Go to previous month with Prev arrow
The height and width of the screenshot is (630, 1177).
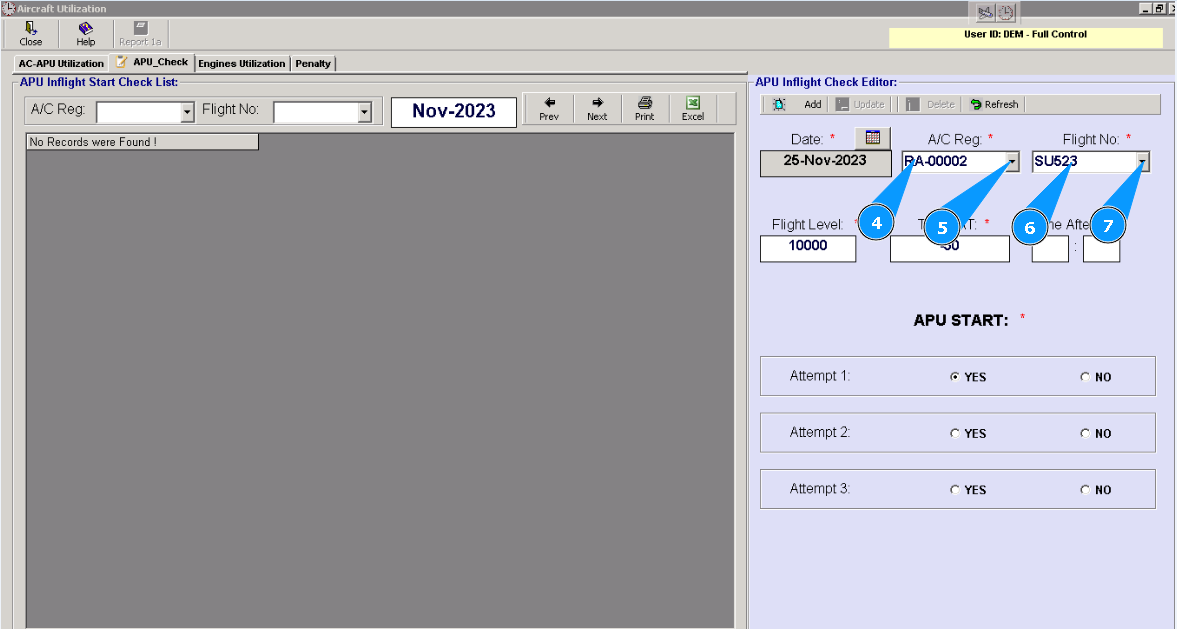click(549, 109)
